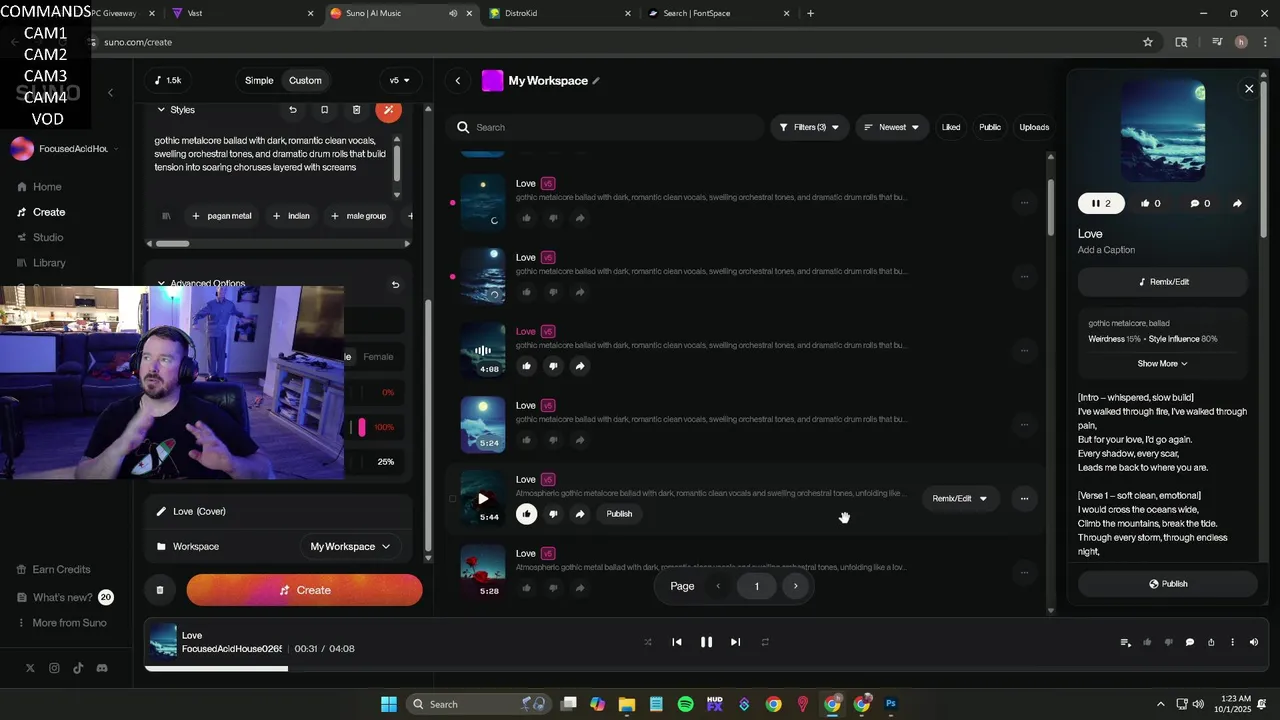Click the share icon in bottom player bar
Screen dimensions: 1280x720
(x=1211, y=642)
